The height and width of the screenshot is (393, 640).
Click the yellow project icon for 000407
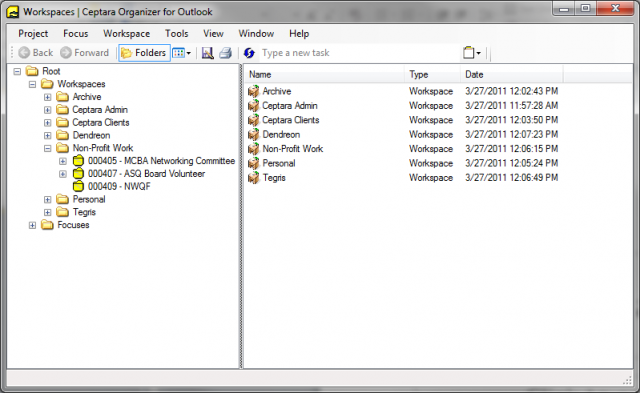point(78,173)
